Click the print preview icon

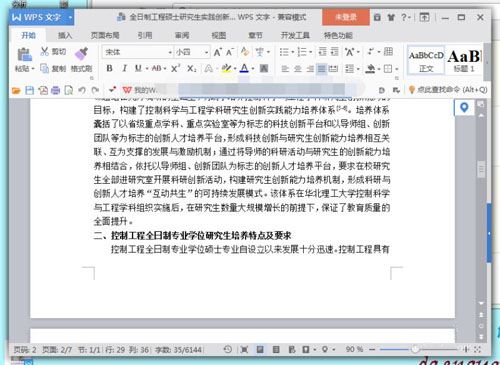click(x=69, y=90)
